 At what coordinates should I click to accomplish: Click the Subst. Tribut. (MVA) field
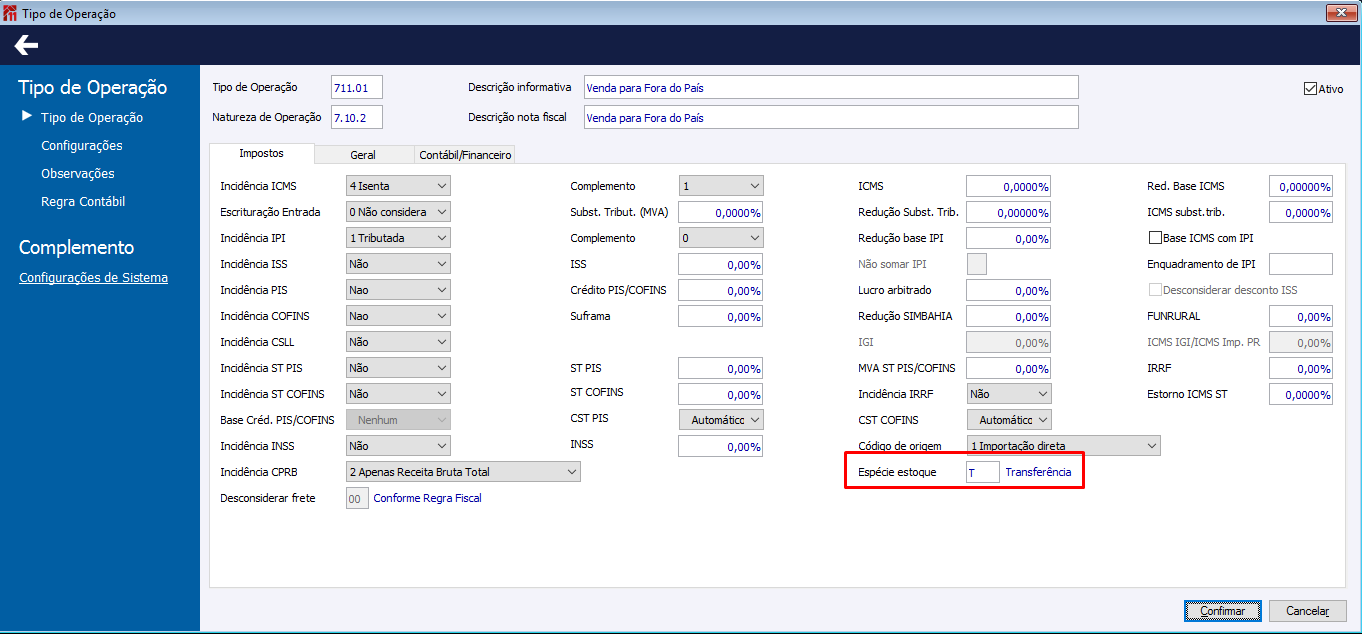(721, 212)
